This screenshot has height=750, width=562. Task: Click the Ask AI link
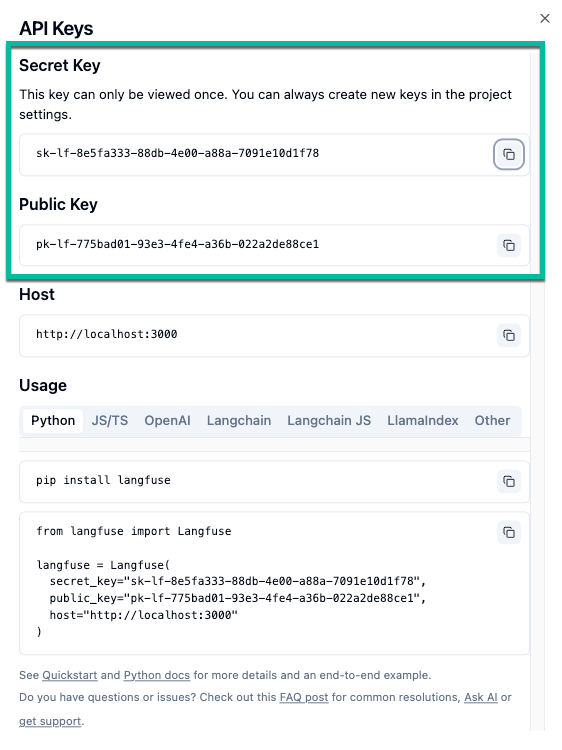pos(481,697)
